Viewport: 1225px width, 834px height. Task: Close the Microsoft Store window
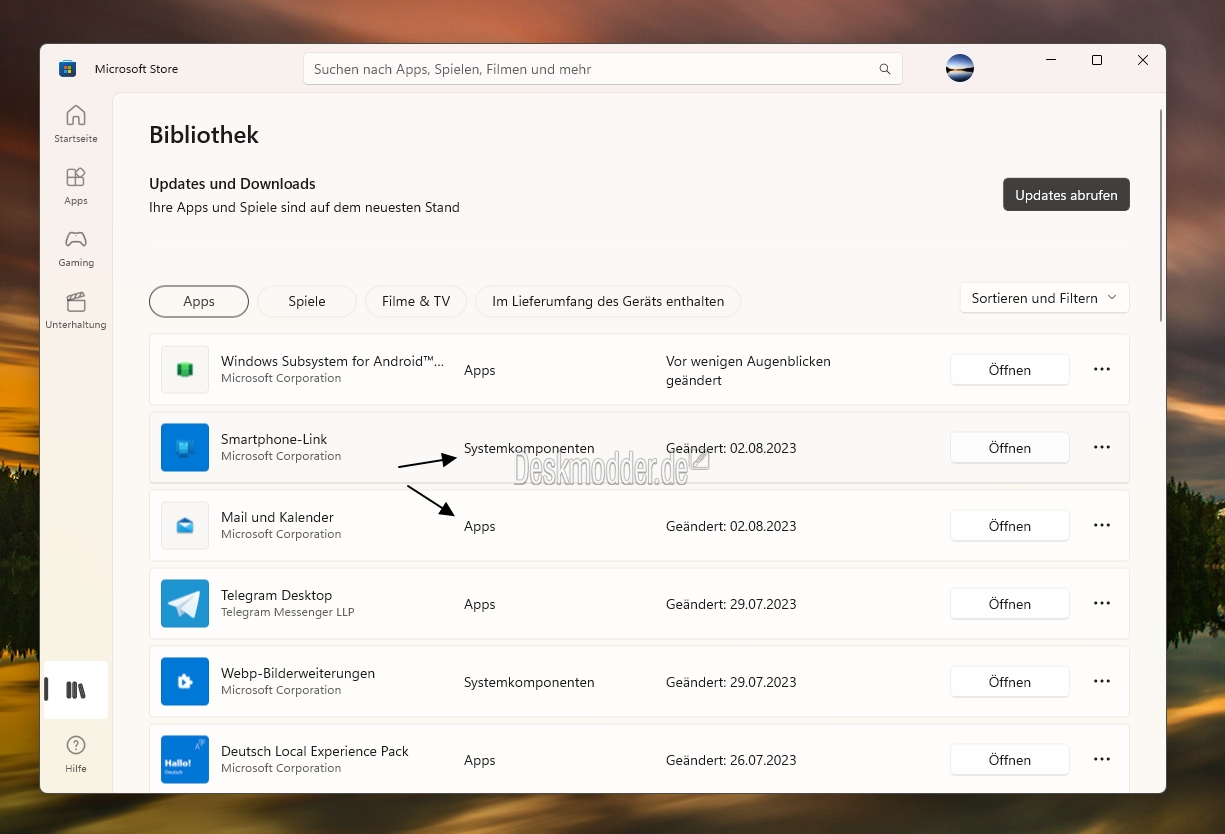point(1143,60)
